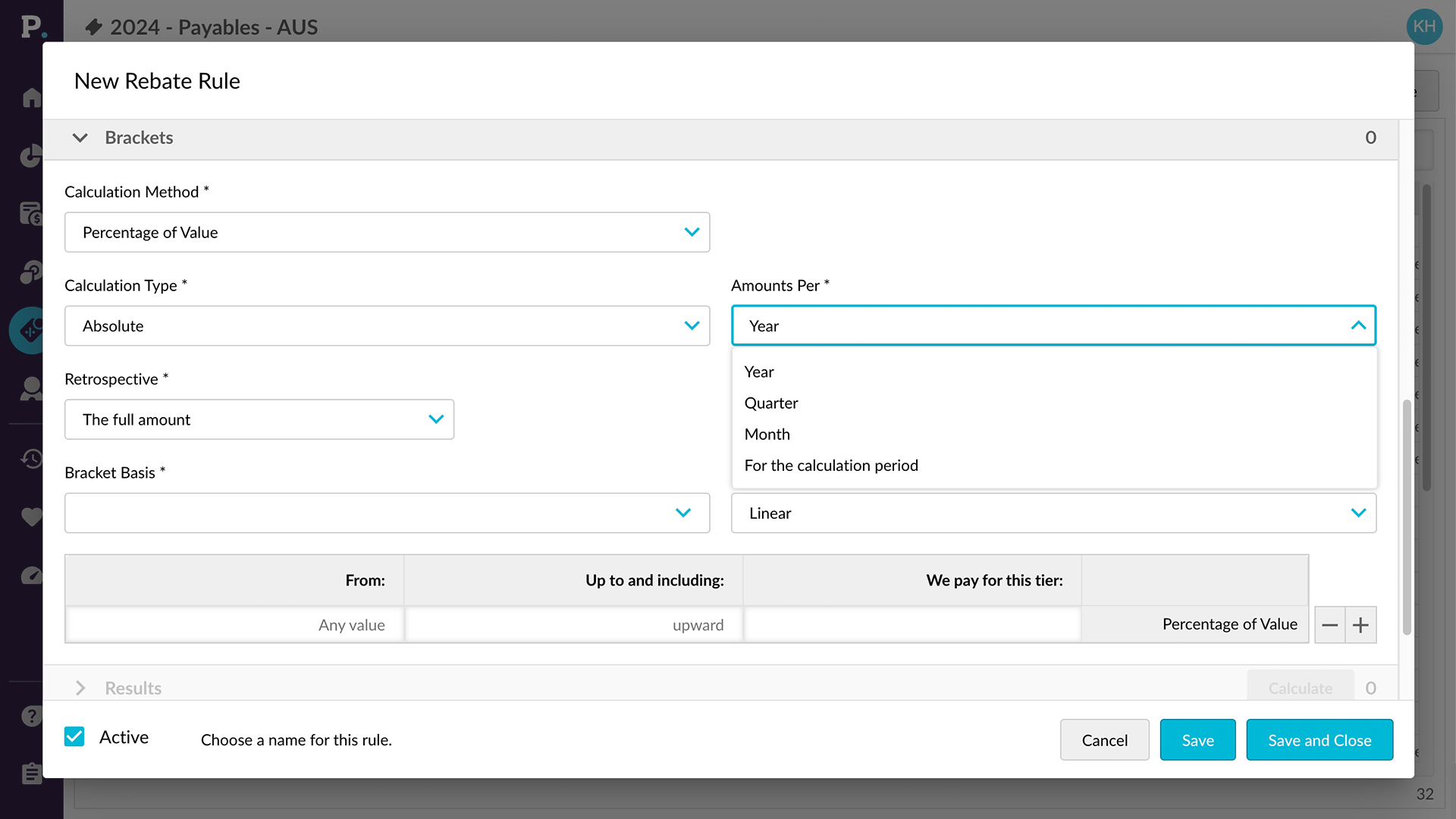Toggle the Active checkbox

click(74, 737)
